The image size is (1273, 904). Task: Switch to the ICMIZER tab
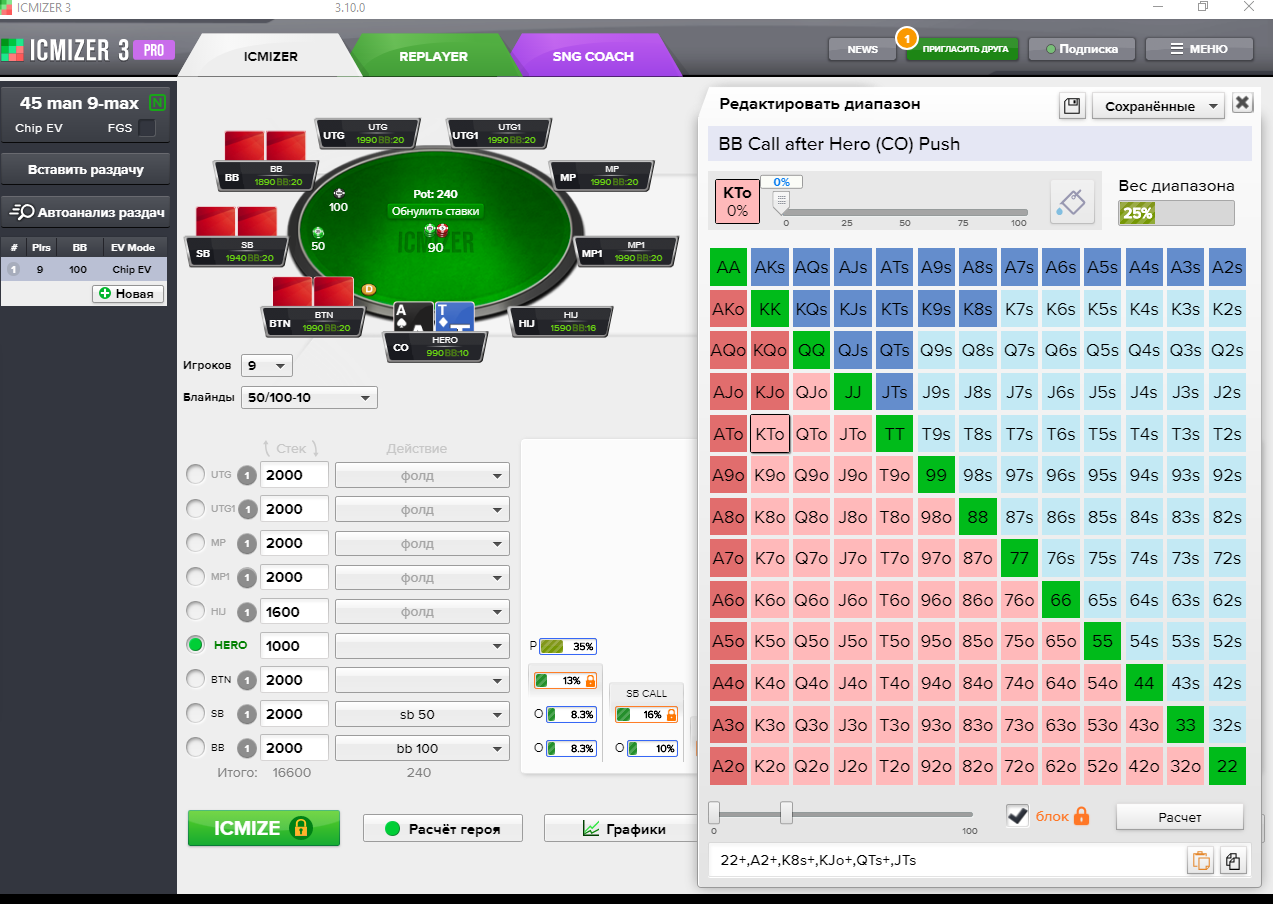(x=270, y=56)
